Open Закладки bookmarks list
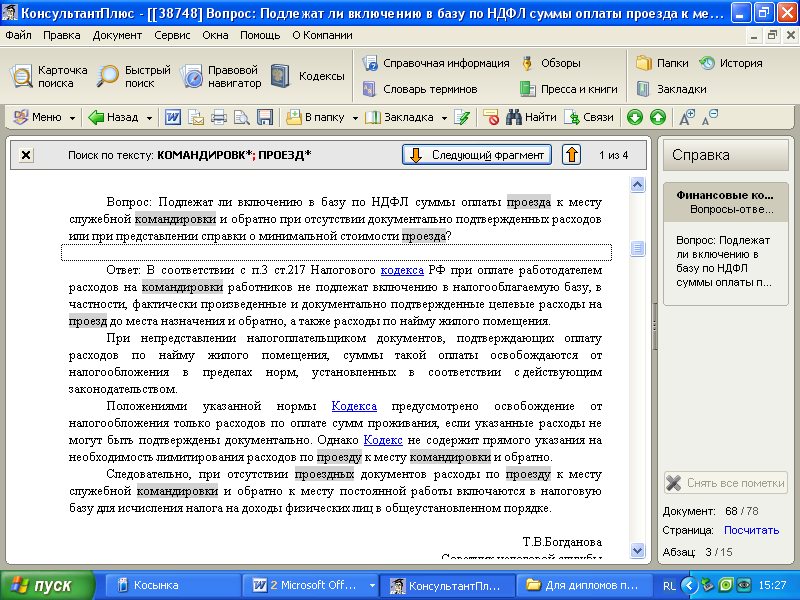 point(671,89)
